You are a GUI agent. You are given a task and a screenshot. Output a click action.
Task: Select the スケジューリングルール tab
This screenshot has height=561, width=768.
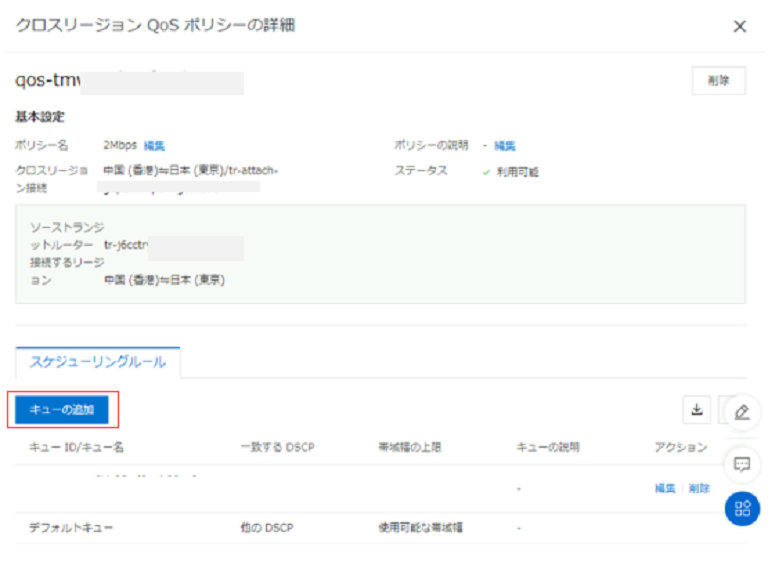tap(98, 362)
